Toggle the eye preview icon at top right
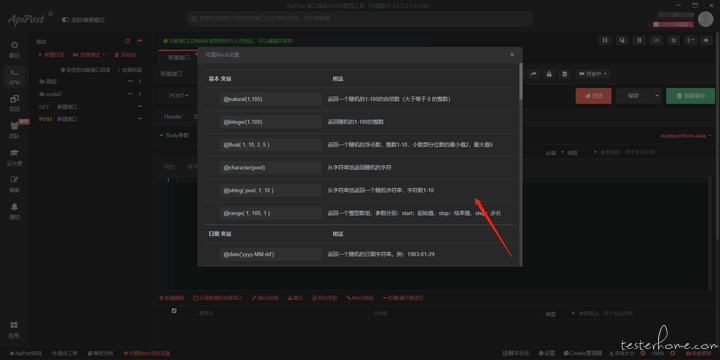Screen dimensions: 720x360 click(x=706, y=40)
